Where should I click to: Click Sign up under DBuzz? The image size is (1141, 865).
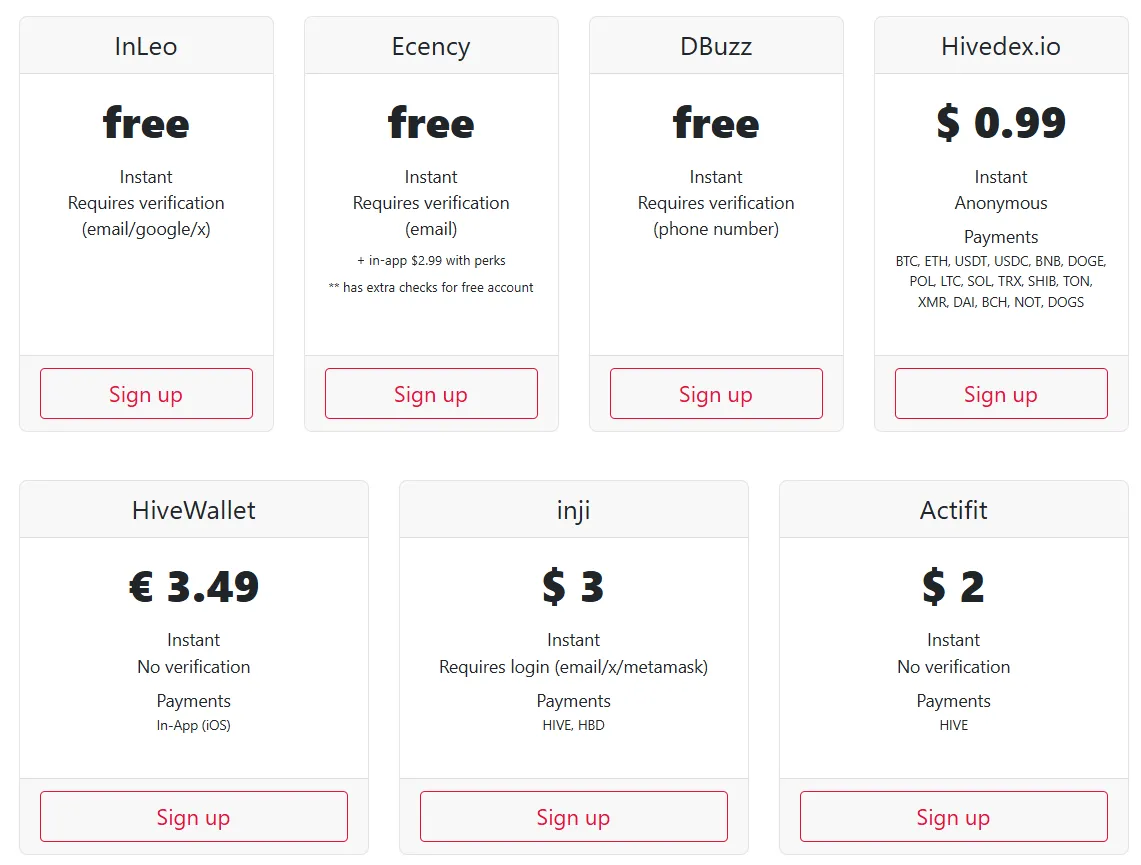[x=716, y=394]
